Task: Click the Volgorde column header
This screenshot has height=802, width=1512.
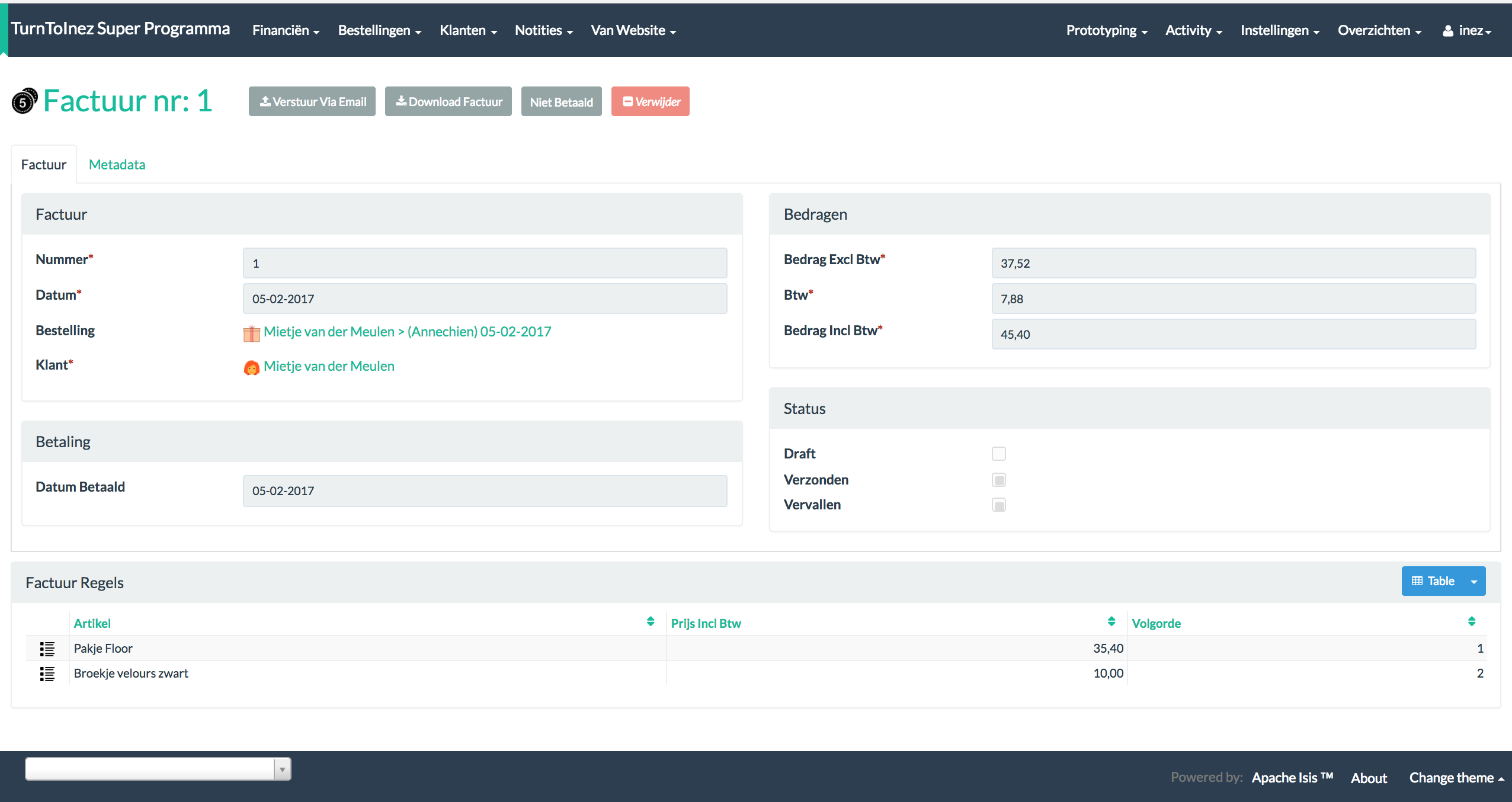Action: point(1156,623)
